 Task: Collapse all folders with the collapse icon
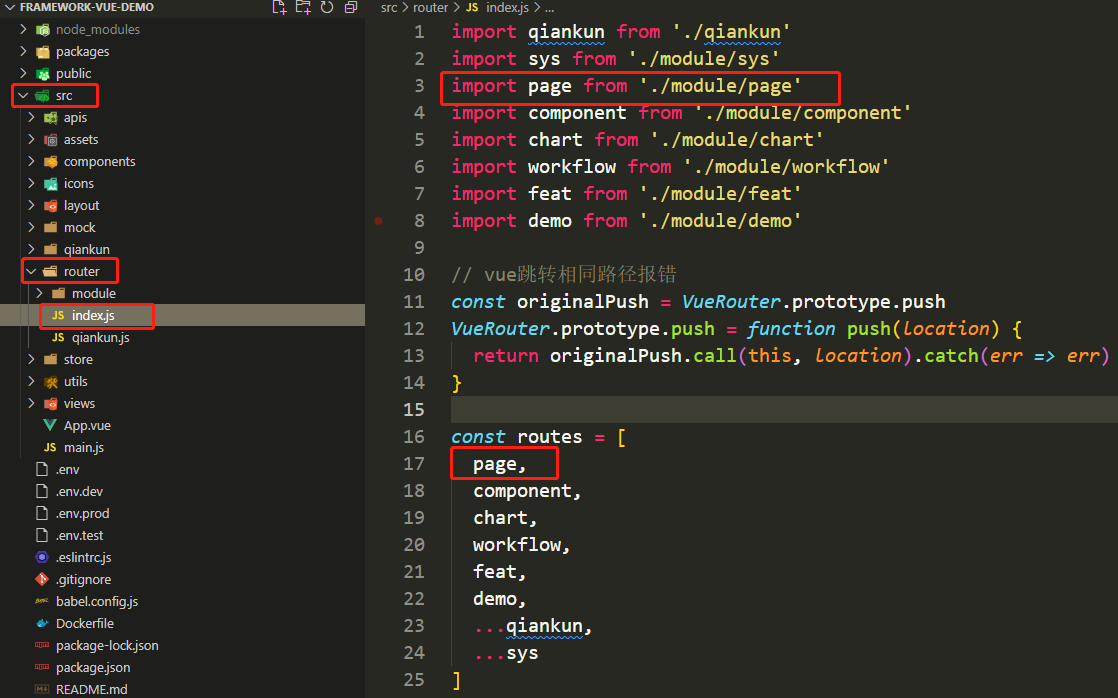coord(350,7)
